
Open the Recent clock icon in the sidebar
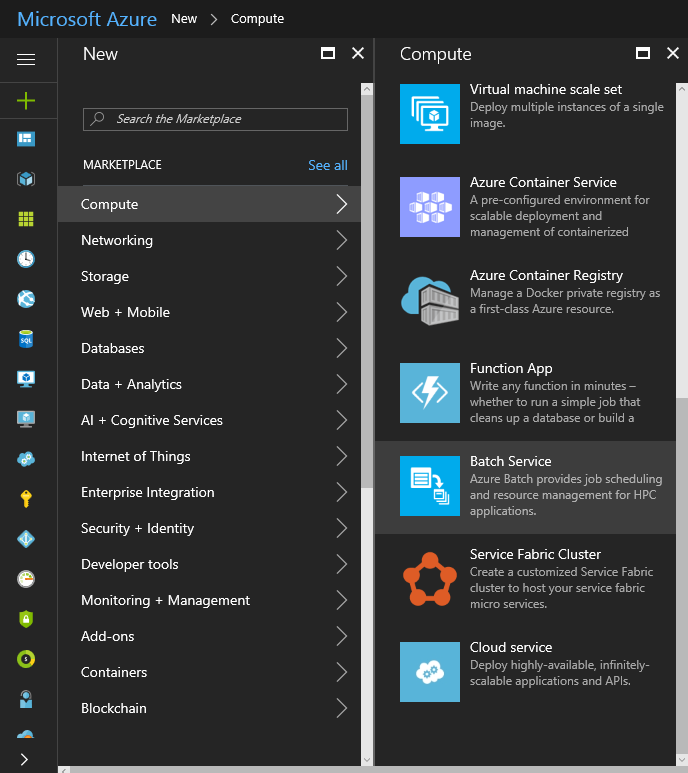click(26, 259)
